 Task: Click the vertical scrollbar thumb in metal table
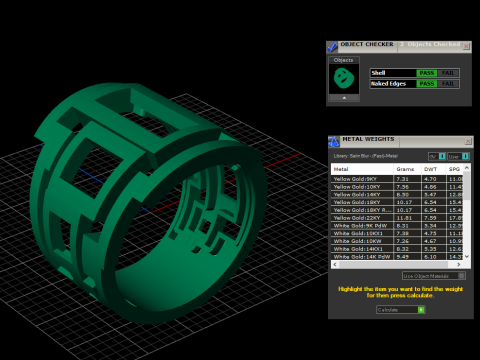click(467, 186)
